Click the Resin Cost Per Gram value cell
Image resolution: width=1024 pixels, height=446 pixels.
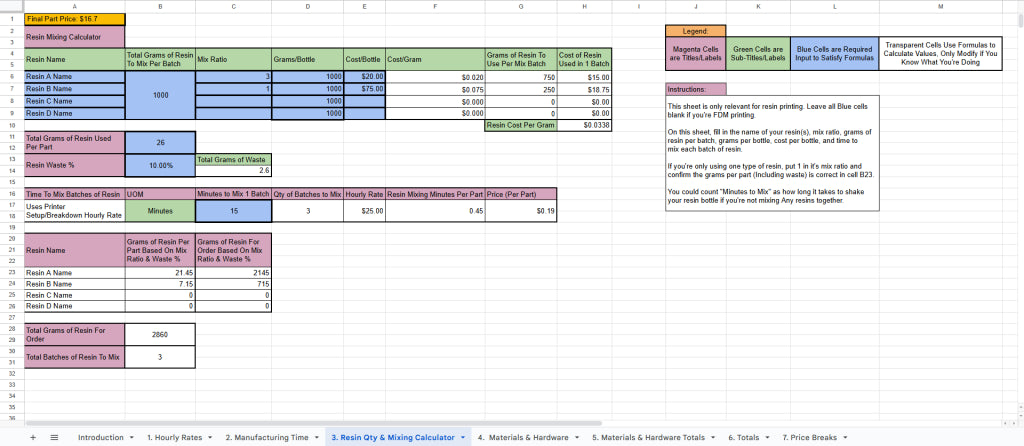pyautogui.click(x=584, y=125)
